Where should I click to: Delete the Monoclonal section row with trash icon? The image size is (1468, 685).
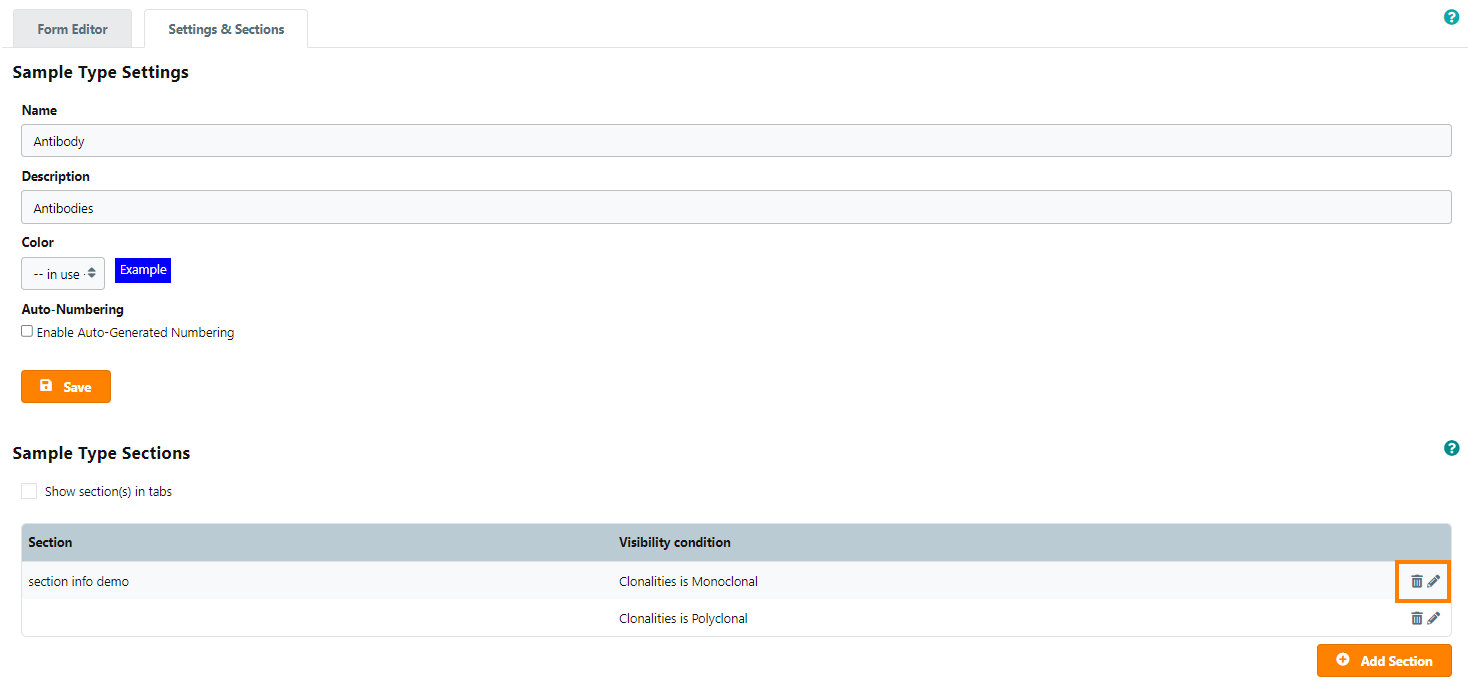point(1416,581)
